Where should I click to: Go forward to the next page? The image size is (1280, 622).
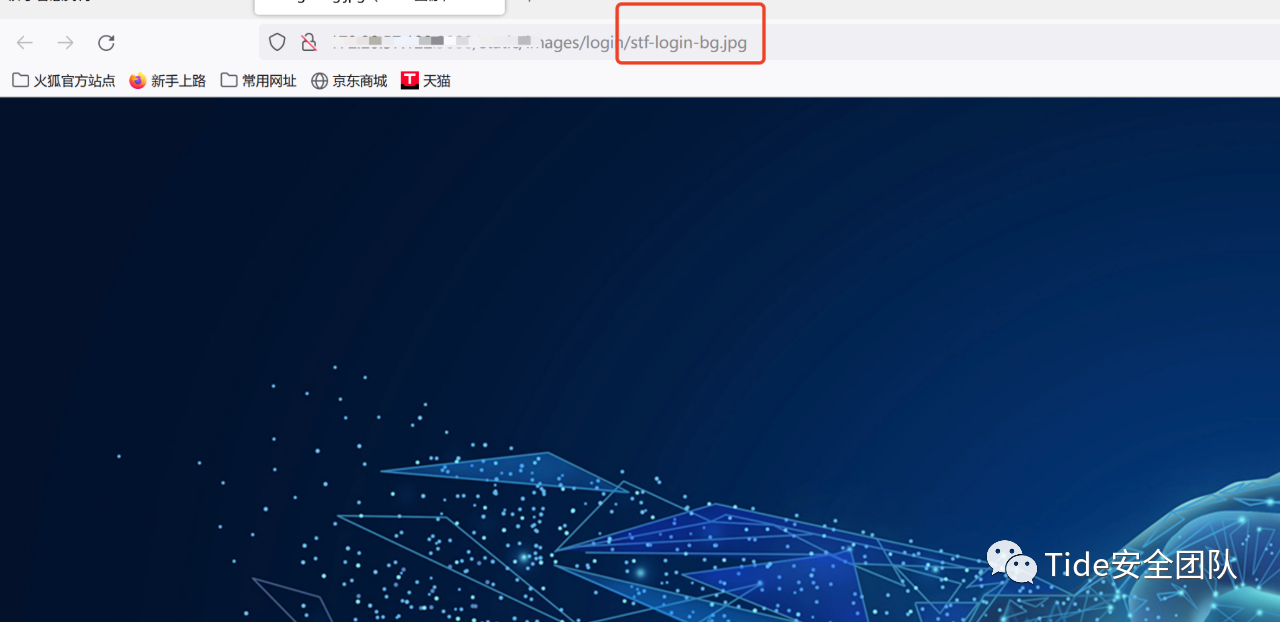coord(66,43)
